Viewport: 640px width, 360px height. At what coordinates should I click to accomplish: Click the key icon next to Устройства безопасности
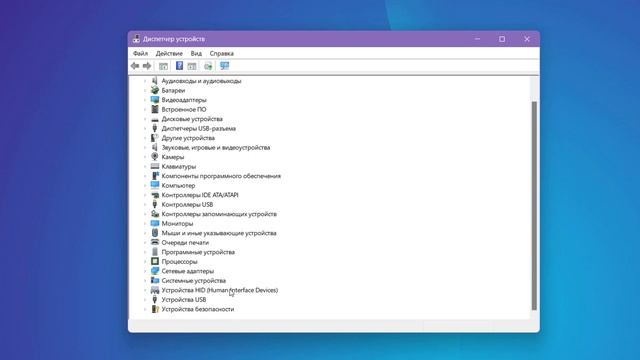pos(155,309)
